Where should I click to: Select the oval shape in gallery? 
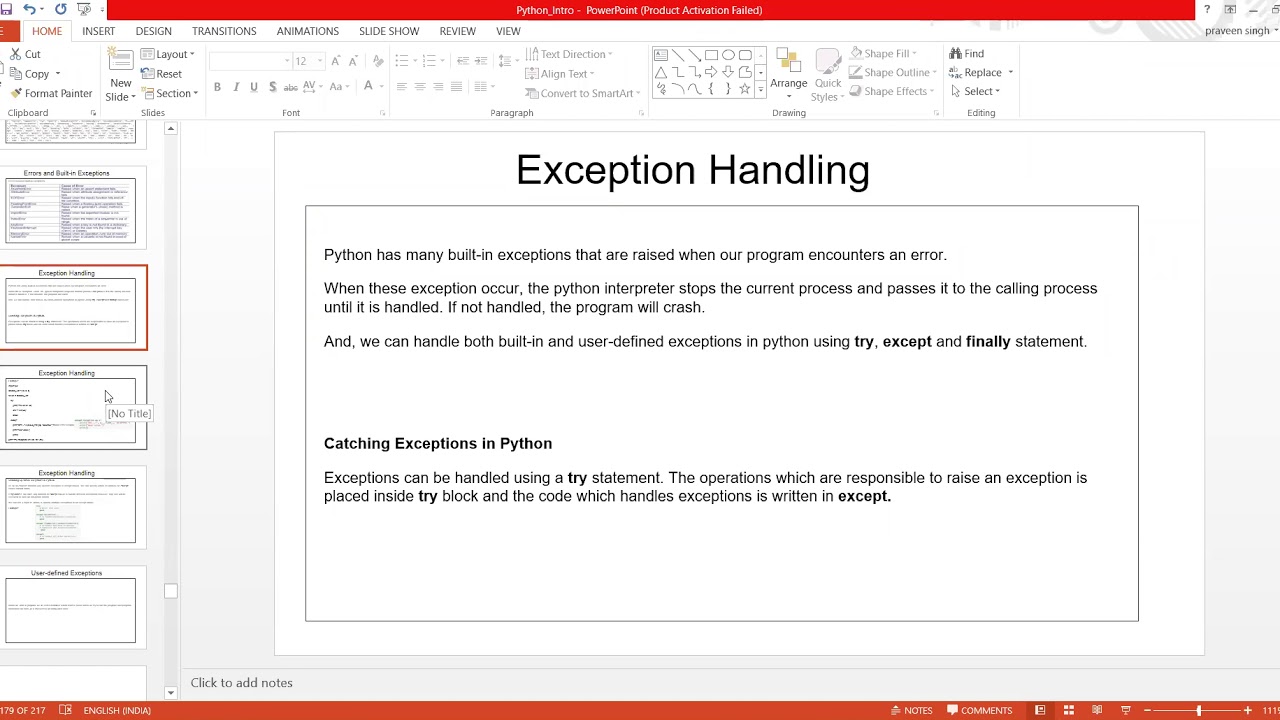(x=728, y=55)
